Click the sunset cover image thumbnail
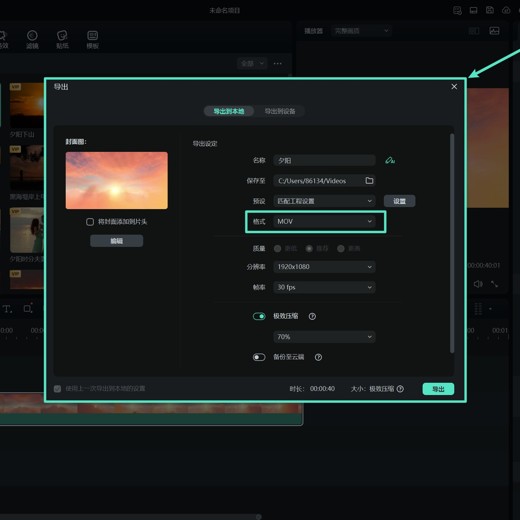This screenshot has width=520, height=520. (117, 181)
